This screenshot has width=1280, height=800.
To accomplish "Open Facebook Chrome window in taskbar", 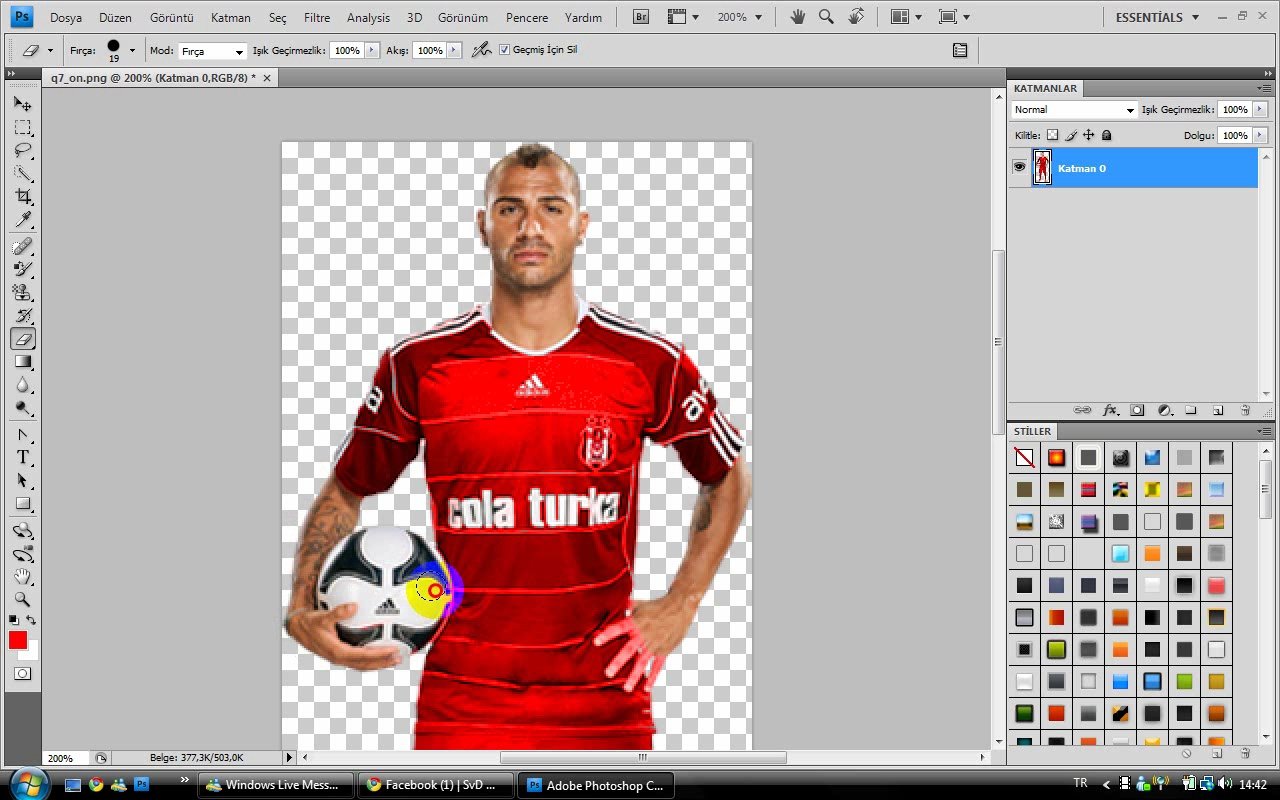I will coord(435,785).
